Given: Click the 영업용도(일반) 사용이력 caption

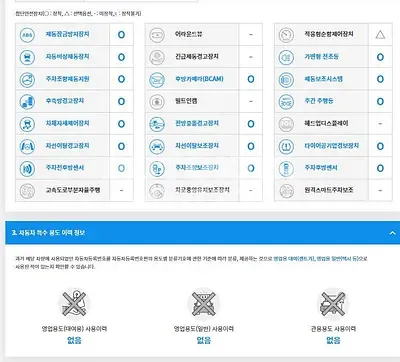Looking at the screenshot, I should coord(204,329).
